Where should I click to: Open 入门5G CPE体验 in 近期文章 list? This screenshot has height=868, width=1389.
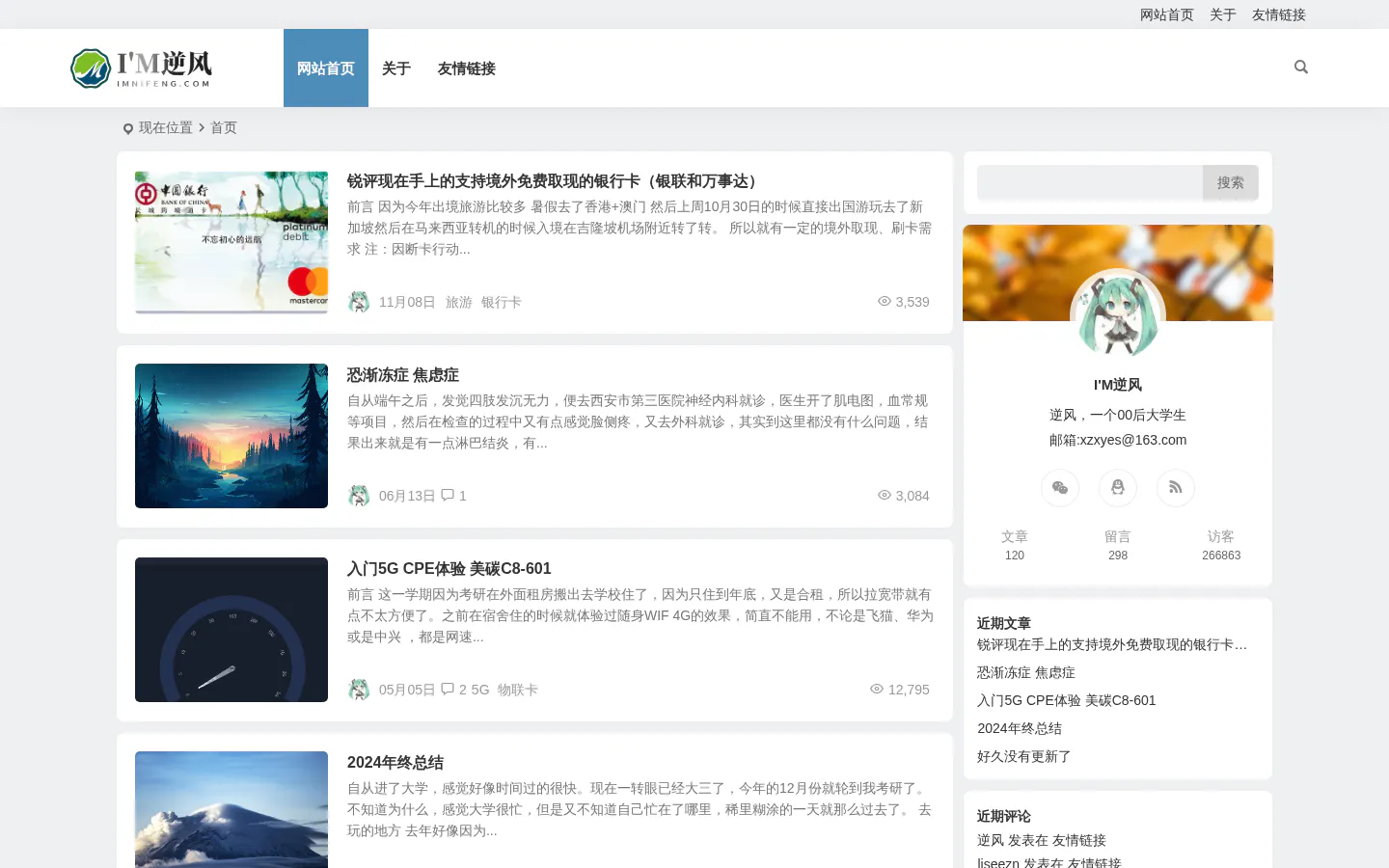pos(1067,700)
